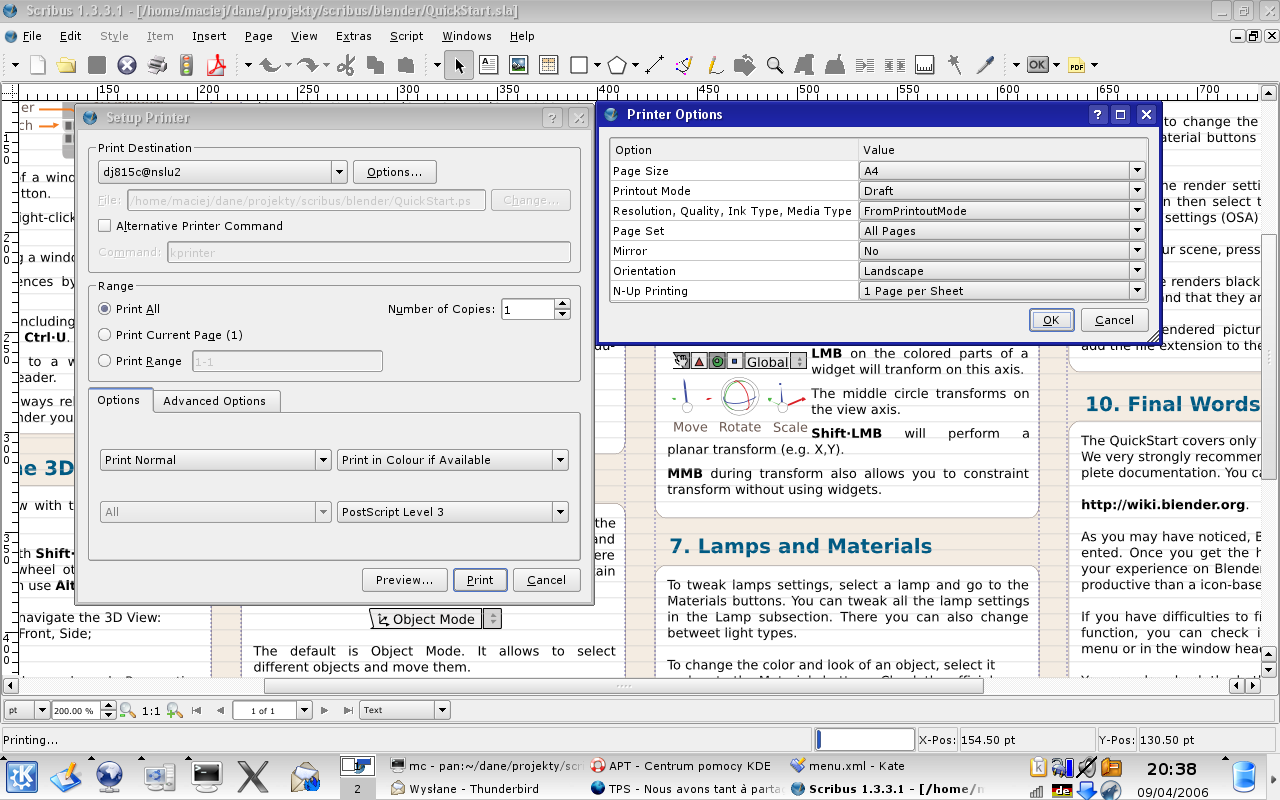
Task: Switch to the Advanced Options tab
Action: pyautogui.click(x=215, y=401)
